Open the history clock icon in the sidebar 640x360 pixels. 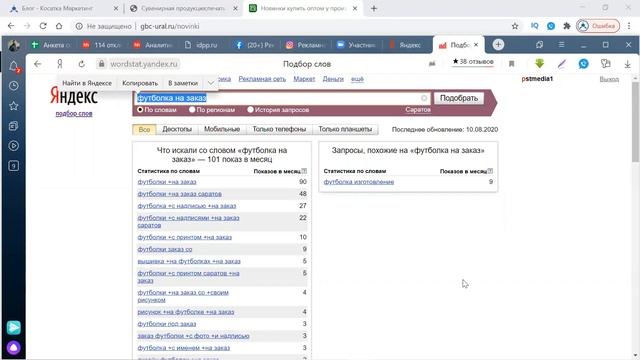pos(13,86)
